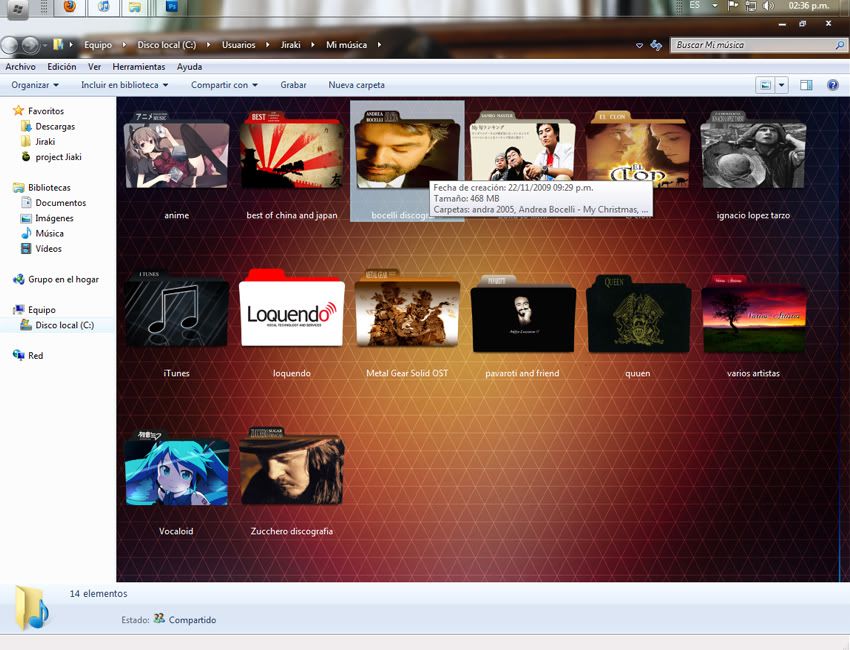The width and height of the screenshot is (850, 650).
Task: Open Vídeos library
Action: 48,248
